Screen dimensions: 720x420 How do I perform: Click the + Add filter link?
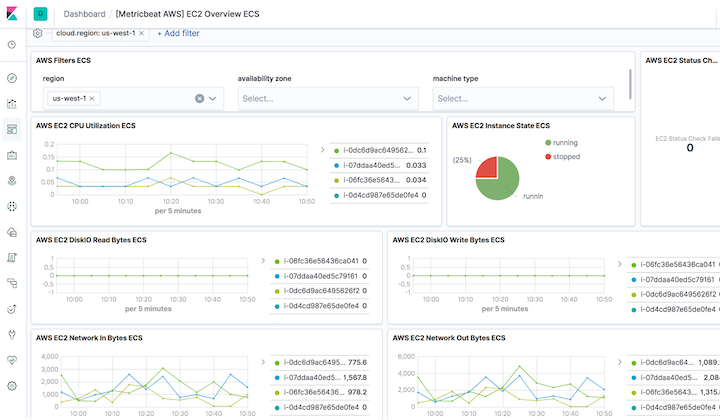pyautogui.click(x=178, y=33)
